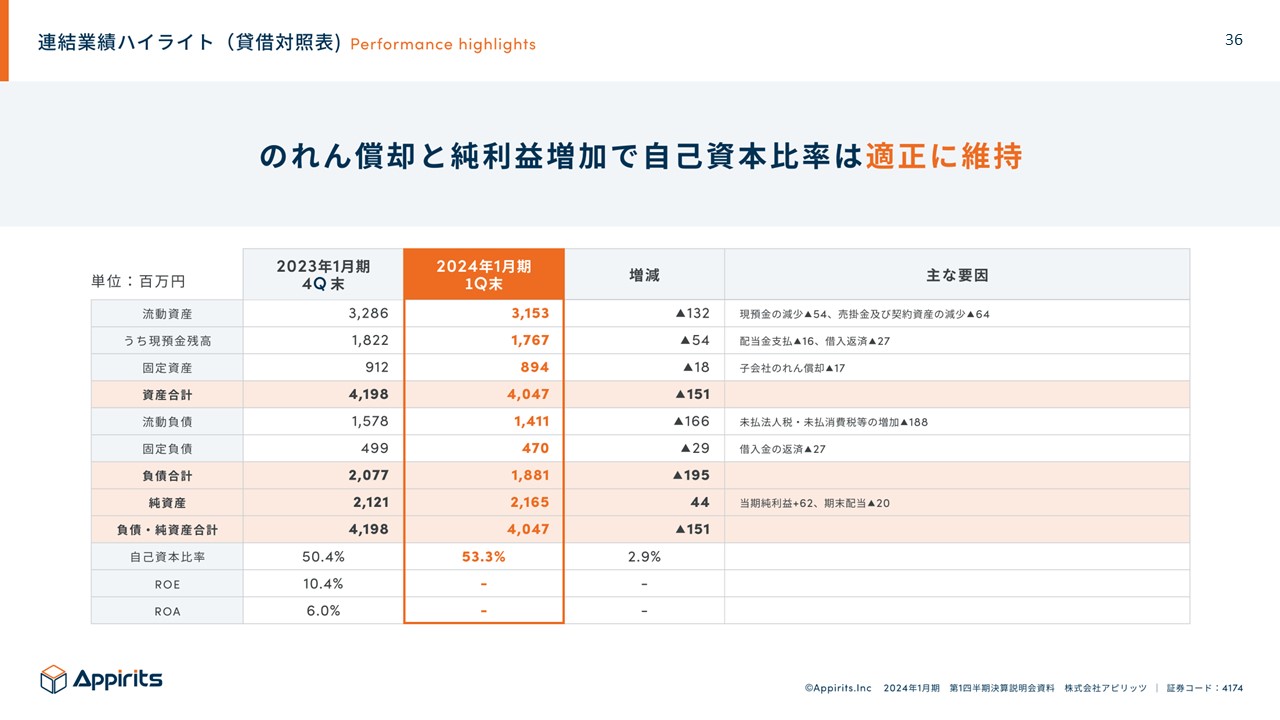Click the page number 36

1234,40
